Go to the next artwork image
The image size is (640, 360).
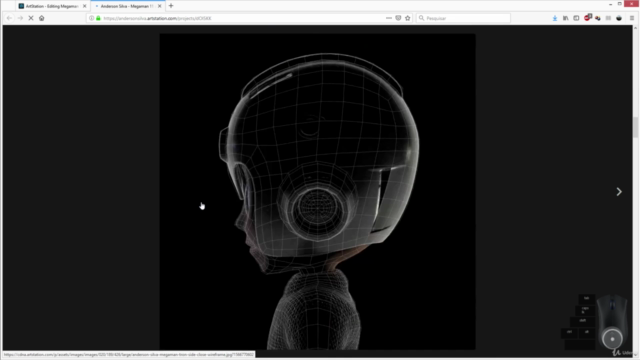619,191
